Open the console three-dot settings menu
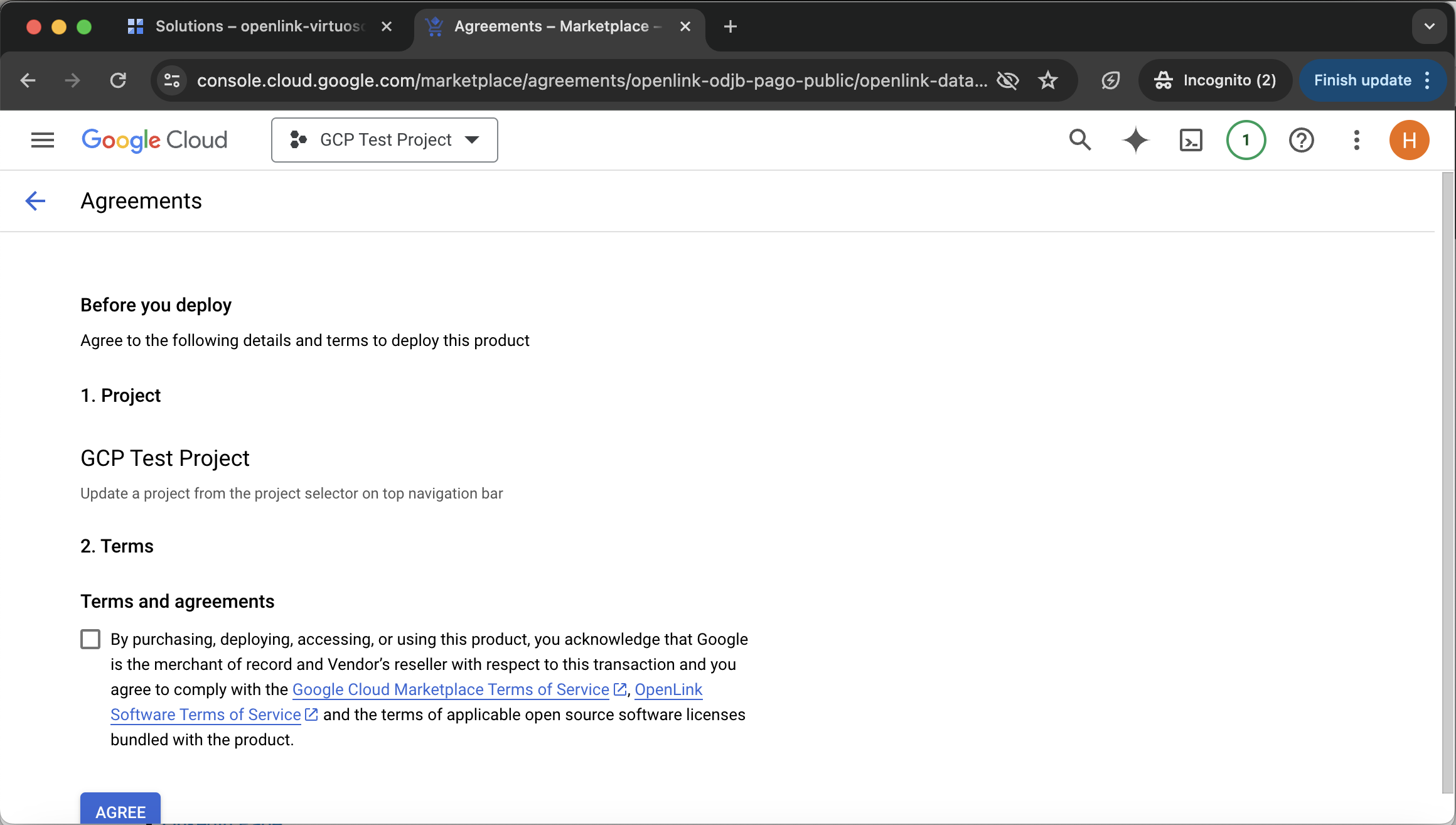Image resolution: width=1456 pixels, height=825 pixels. [x=1356, y=140]
